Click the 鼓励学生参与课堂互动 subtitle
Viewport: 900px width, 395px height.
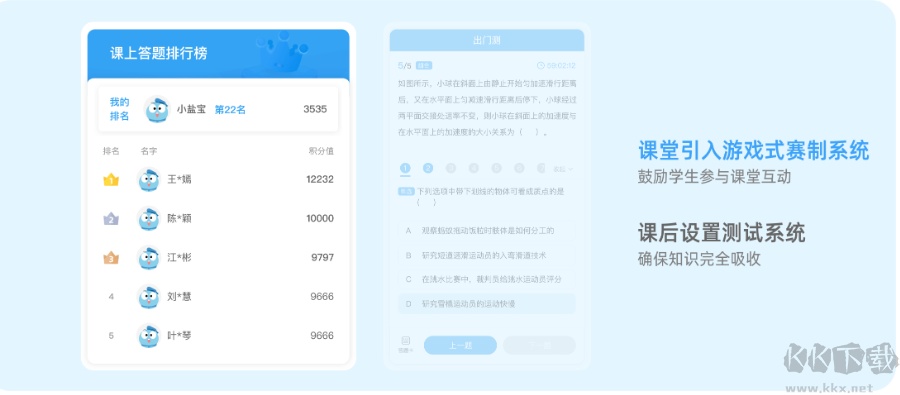pos(715,177)
